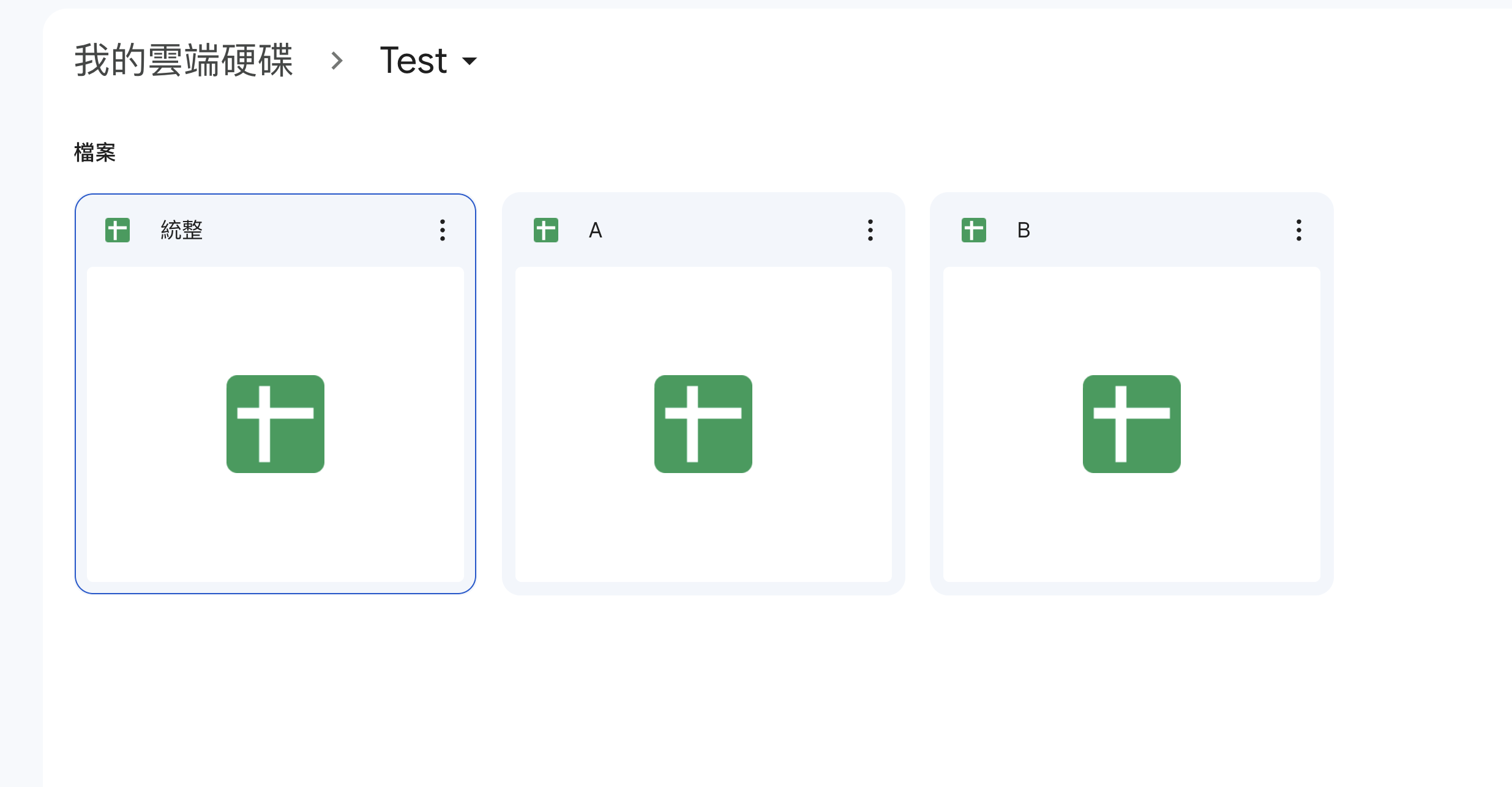Click the breadcrumb chevron separator
This screenshot has width=1512, height=787.
click(x=337, y=61)
